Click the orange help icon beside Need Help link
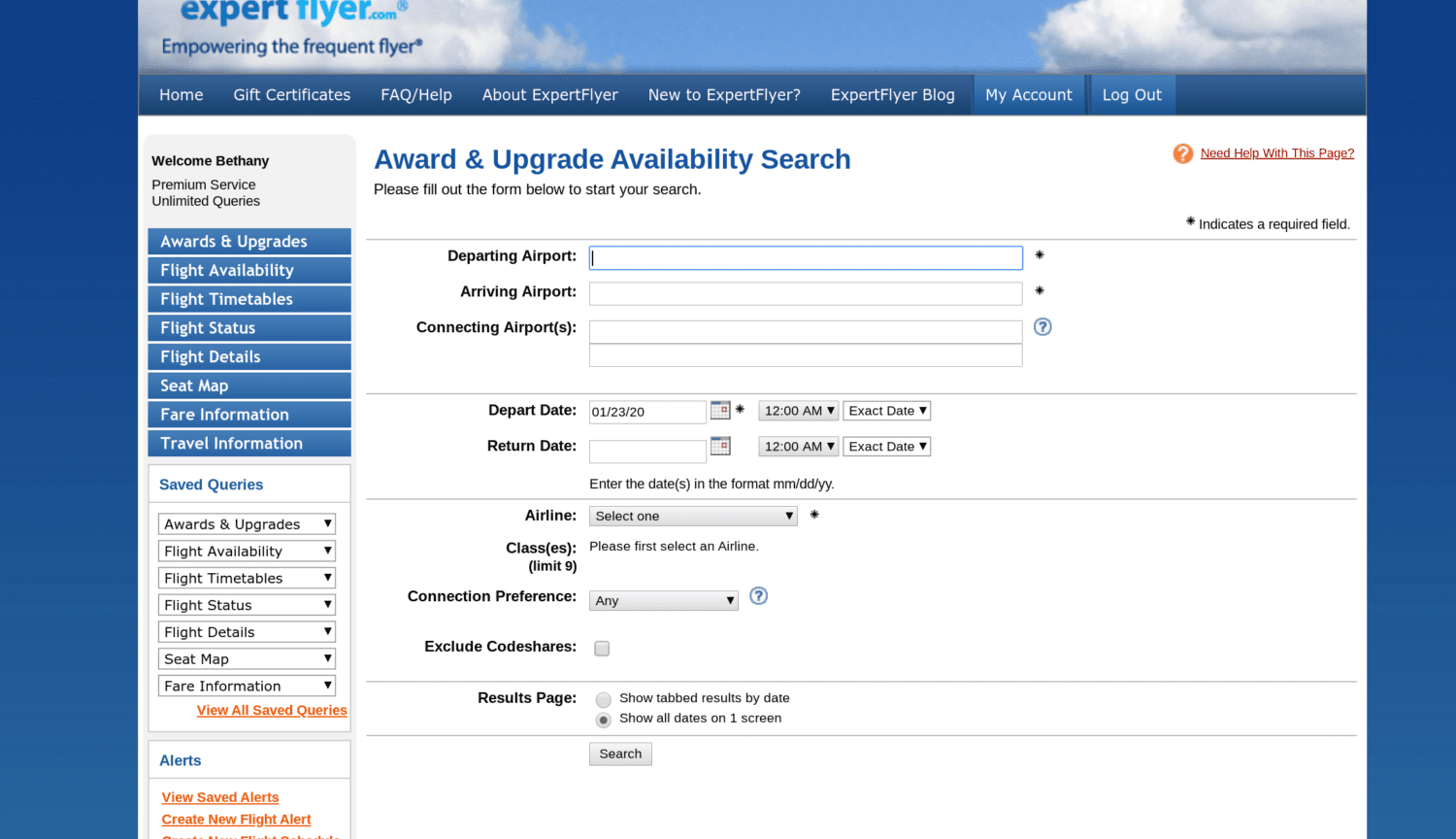This screenshot has height=839, width=1456. [x=1182, y=153]
